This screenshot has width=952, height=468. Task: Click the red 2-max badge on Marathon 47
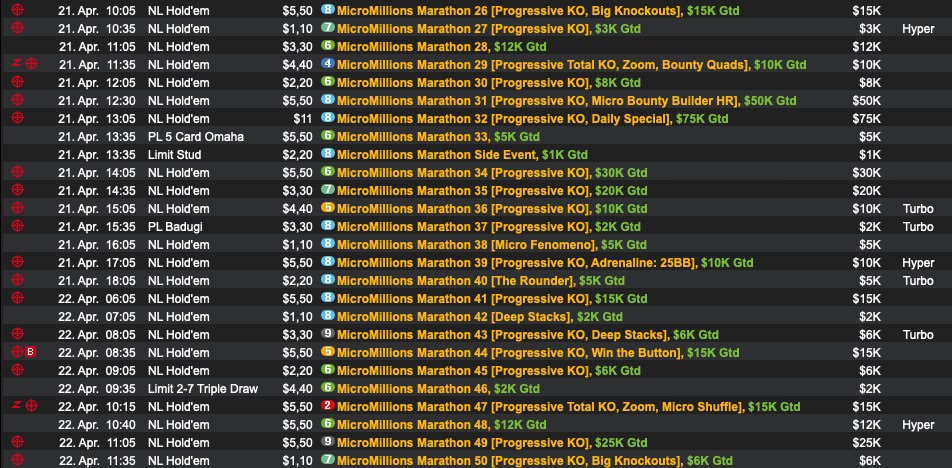tap(328, 406)
